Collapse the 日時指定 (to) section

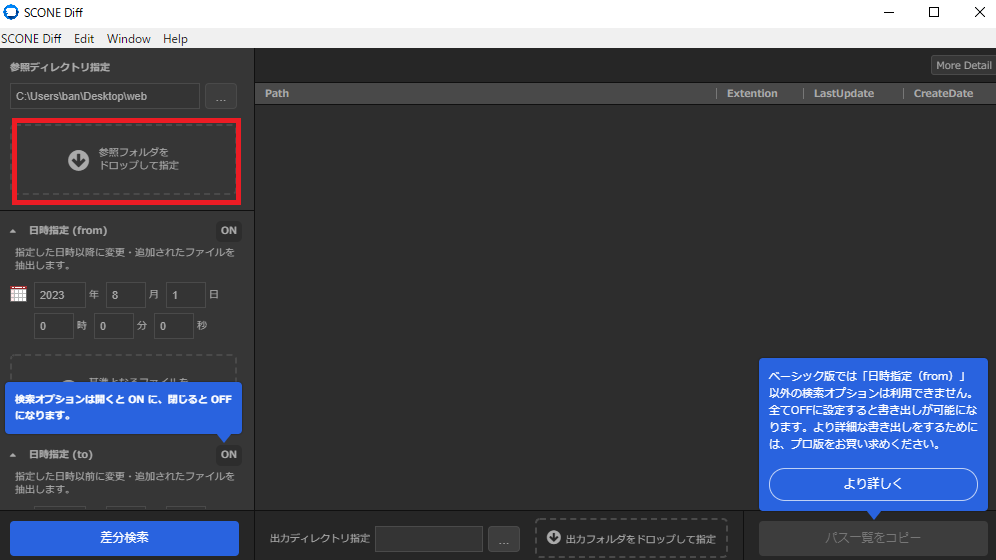(13, 455)
